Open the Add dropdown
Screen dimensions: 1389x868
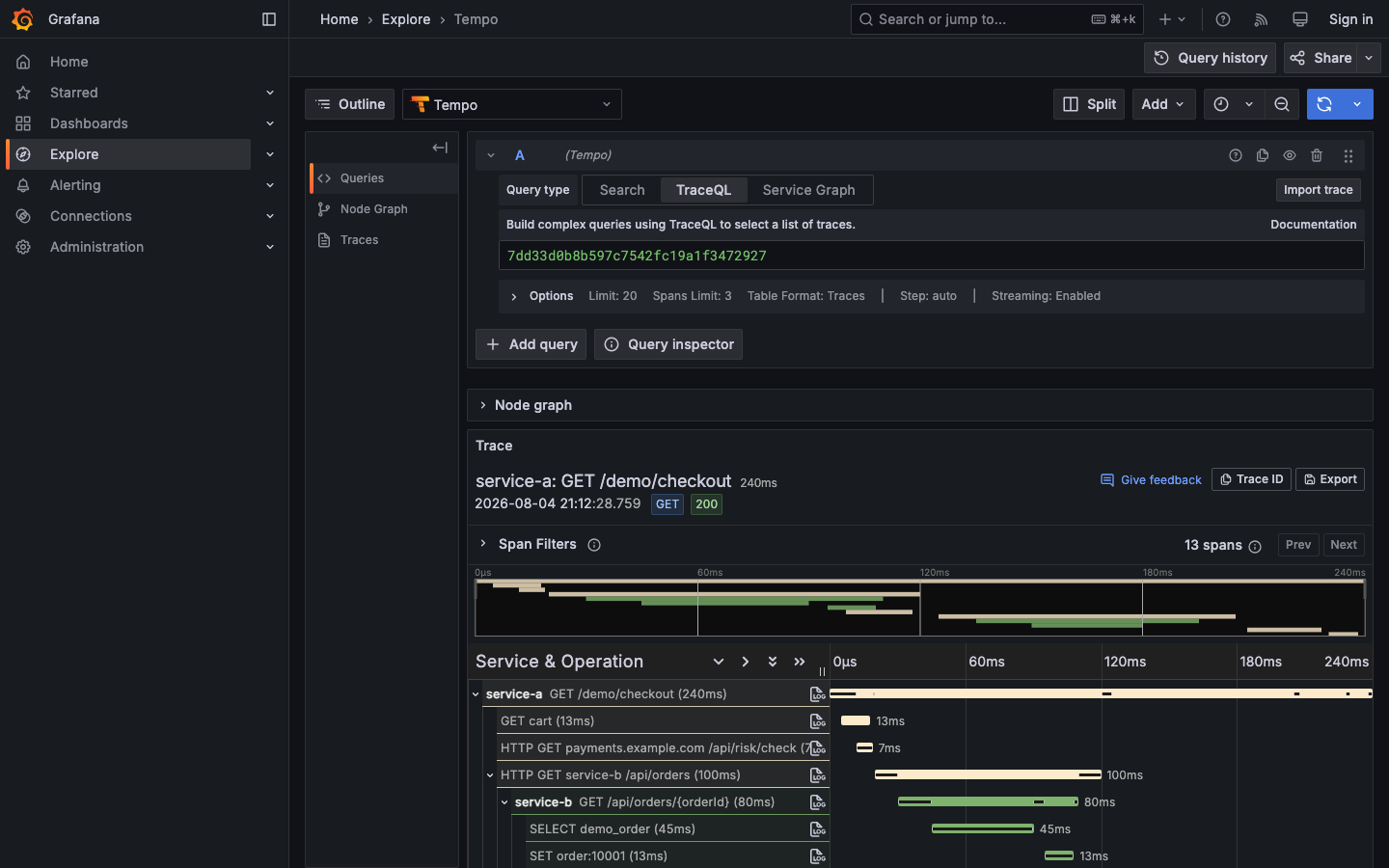pos(1163,104)
